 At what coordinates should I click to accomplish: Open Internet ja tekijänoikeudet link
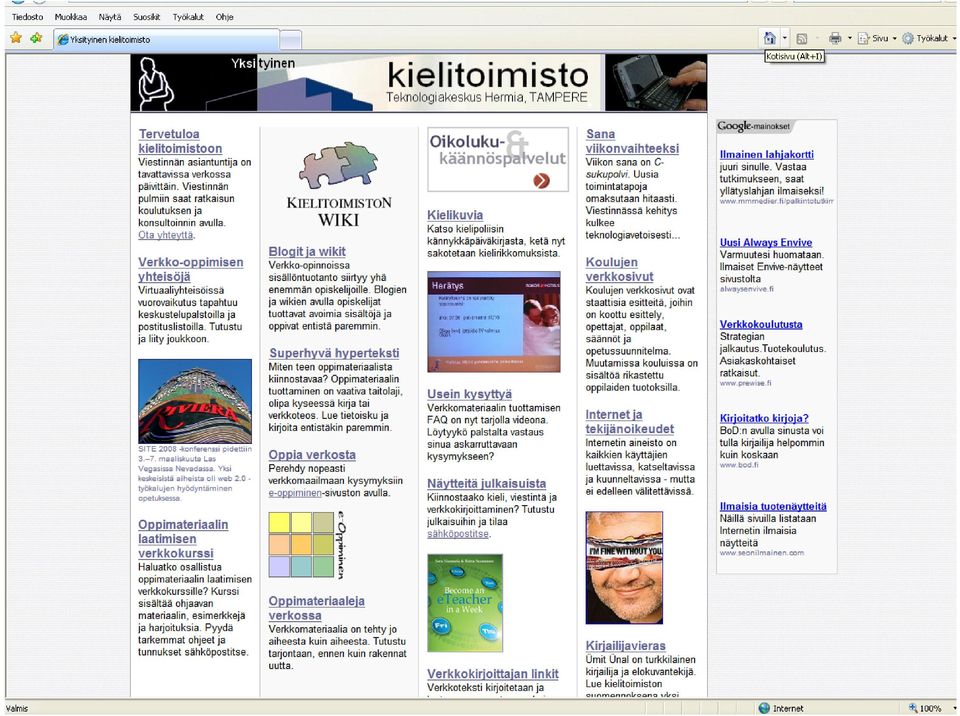(x=629, y=421)
